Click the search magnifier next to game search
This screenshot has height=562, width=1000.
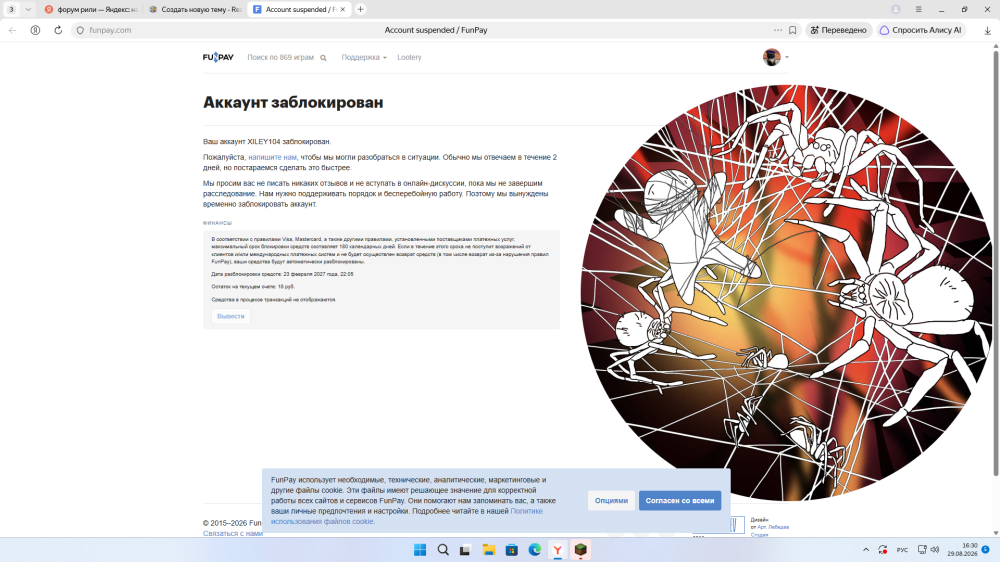[x=323, y=58]
